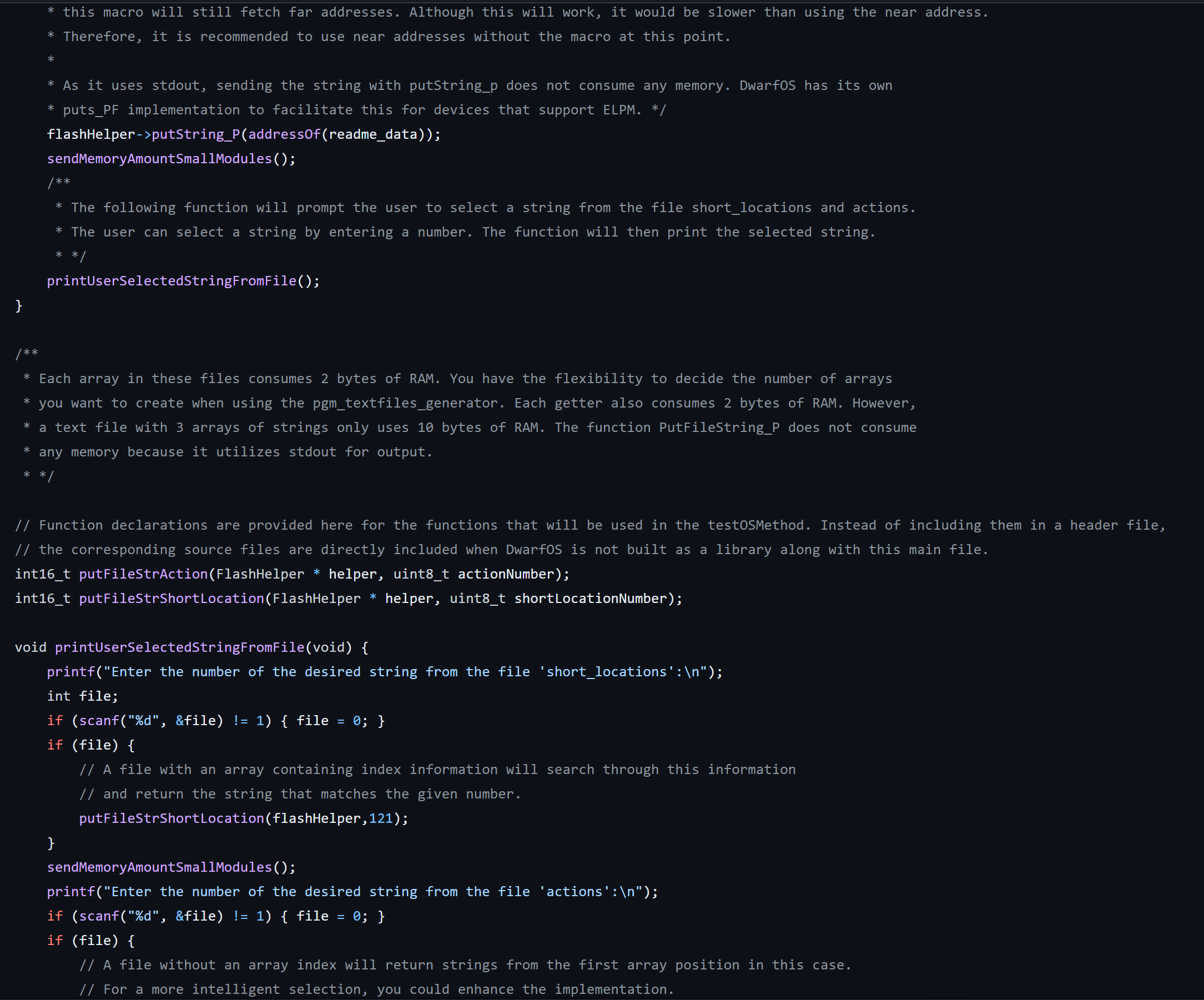Click the comment line mentioning PutFileString_P
This screenshot has height=1000, width=1204.
pyautogui.click(x=469, y=428)
